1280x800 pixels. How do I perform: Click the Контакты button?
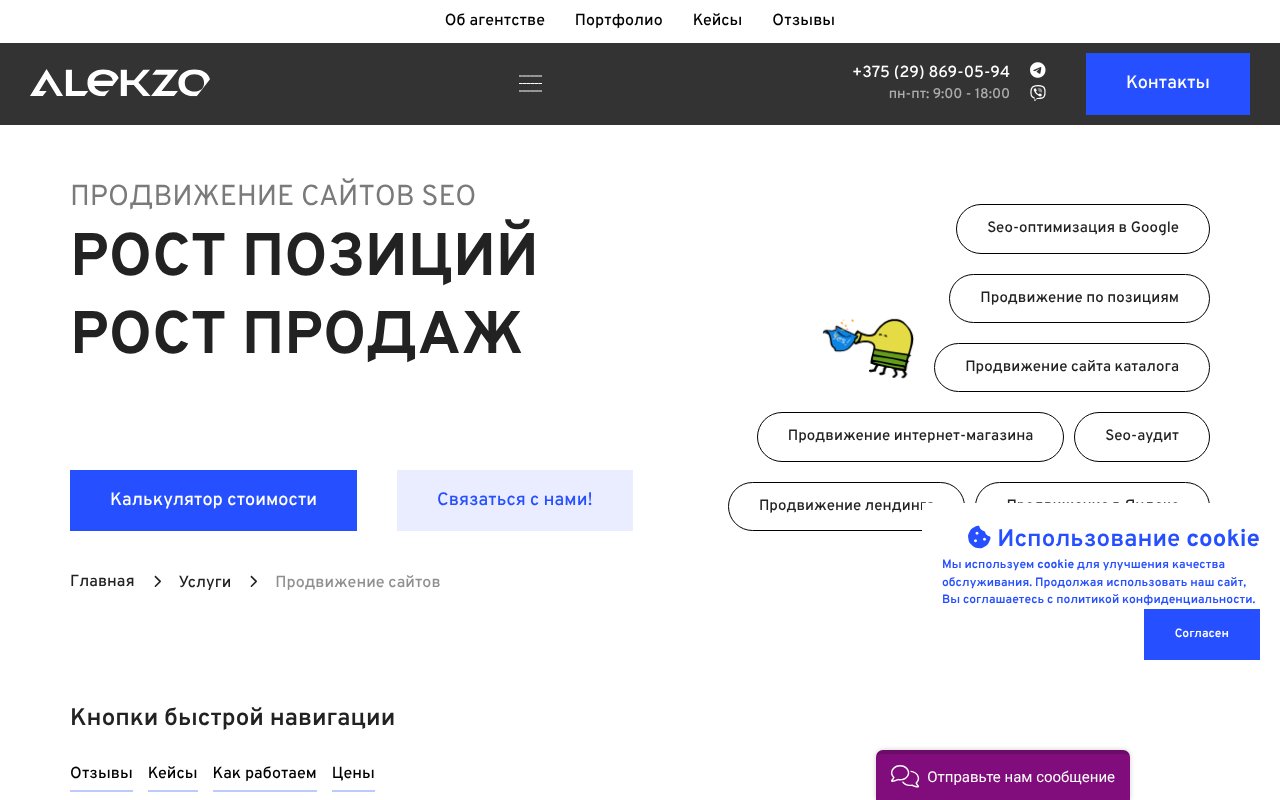pyautogui.click(x=1167, y=83)
